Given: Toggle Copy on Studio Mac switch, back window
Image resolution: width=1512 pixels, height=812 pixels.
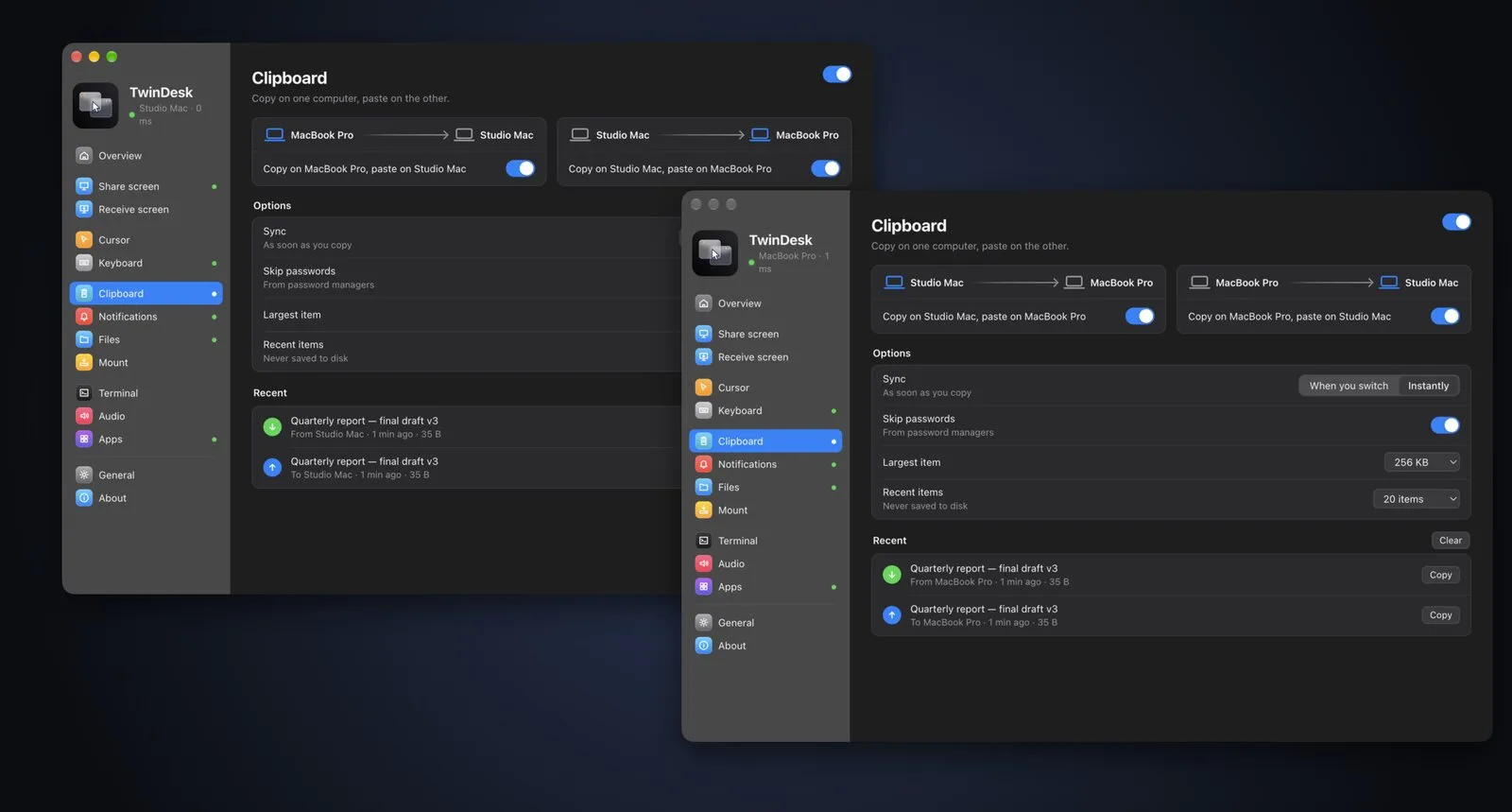Looking at the screenshot, I should 825,168.
